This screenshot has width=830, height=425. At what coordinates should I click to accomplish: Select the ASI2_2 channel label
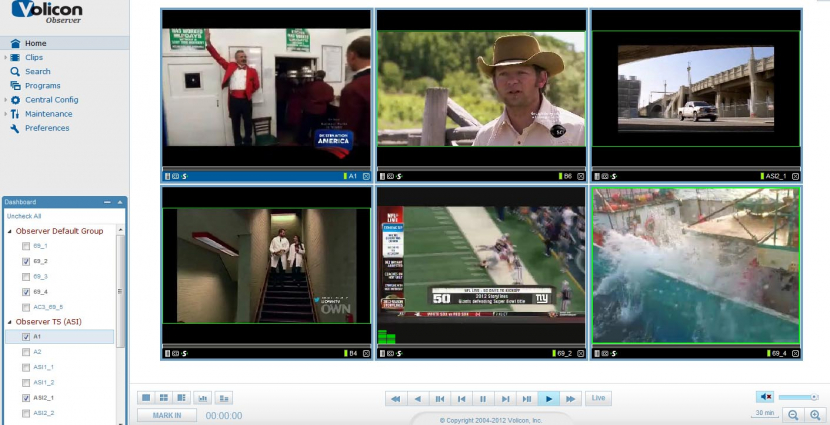[x=43, y=413]
